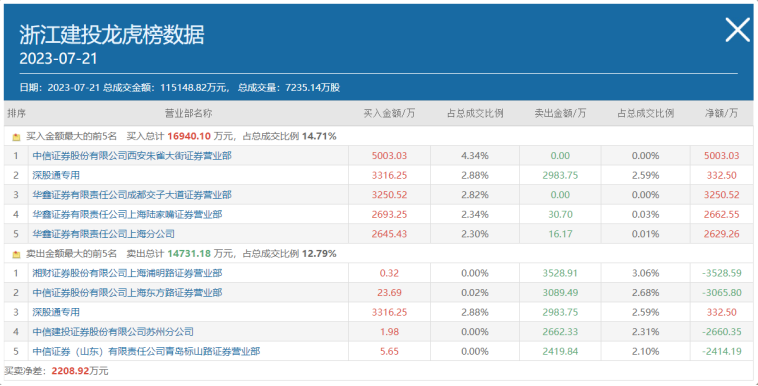The image size is (758, 386).
Task: Open 深股通专用 link in buy list
Action: tap(56, 175)
